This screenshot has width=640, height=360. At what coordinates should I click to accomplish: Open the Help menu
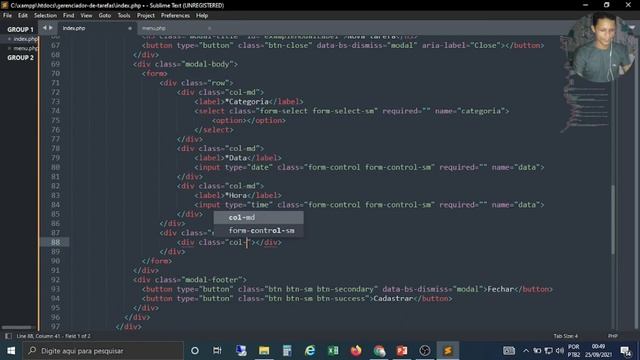pyautogui.click(x=202, y=16)
